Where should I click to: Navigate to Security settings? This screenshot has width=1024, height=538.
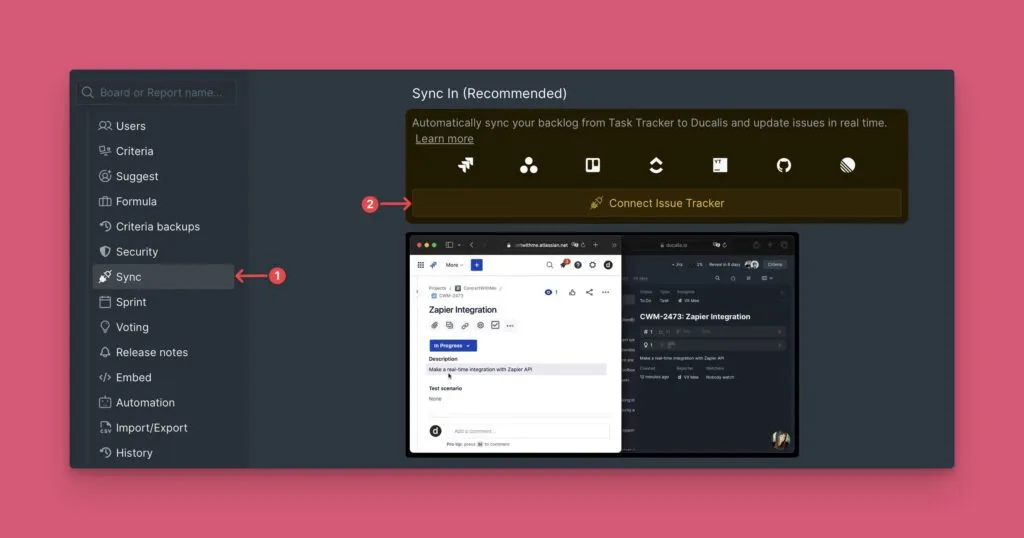137,252
